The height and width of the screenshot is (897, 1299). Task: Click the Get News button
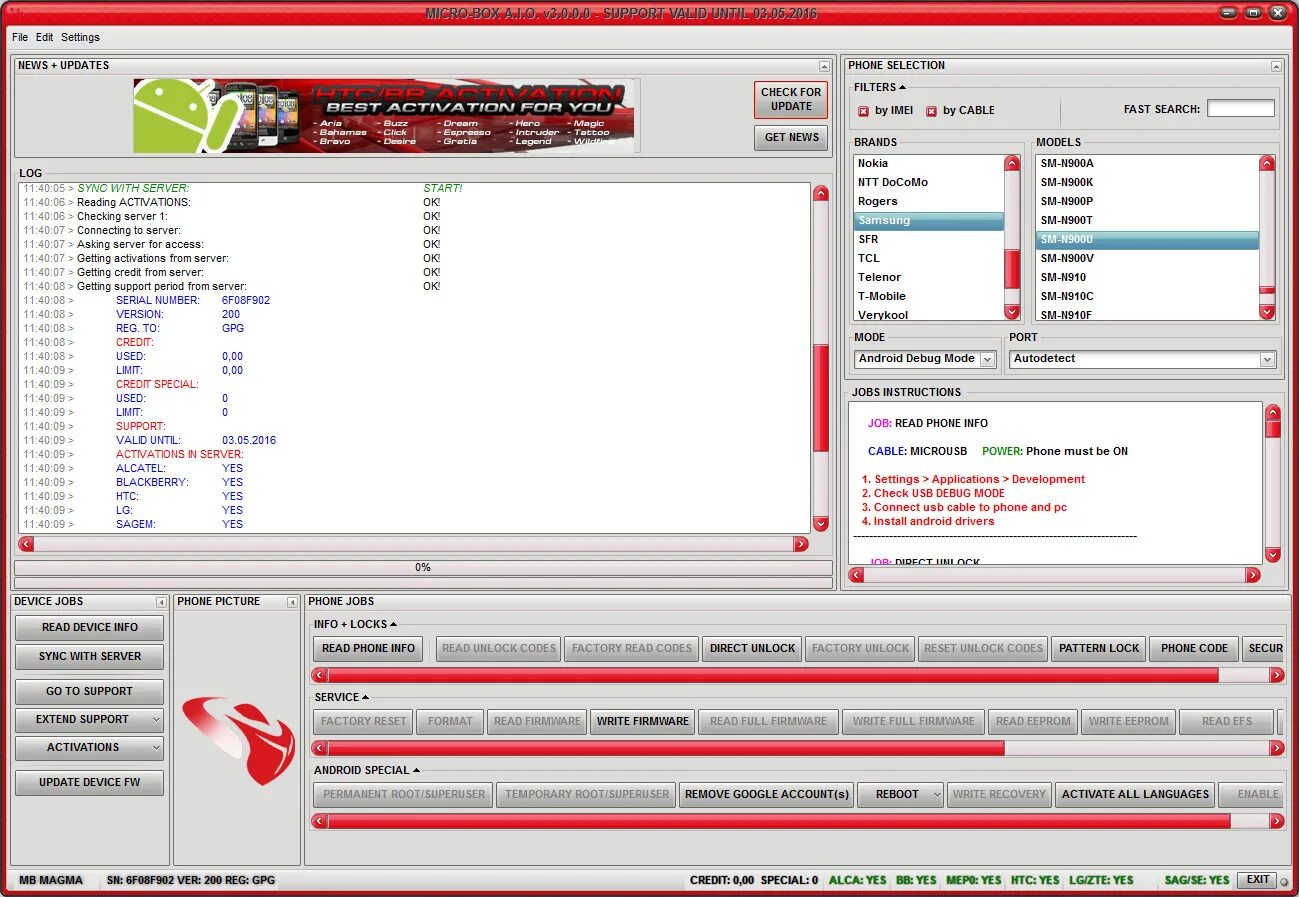coord(791,138)
